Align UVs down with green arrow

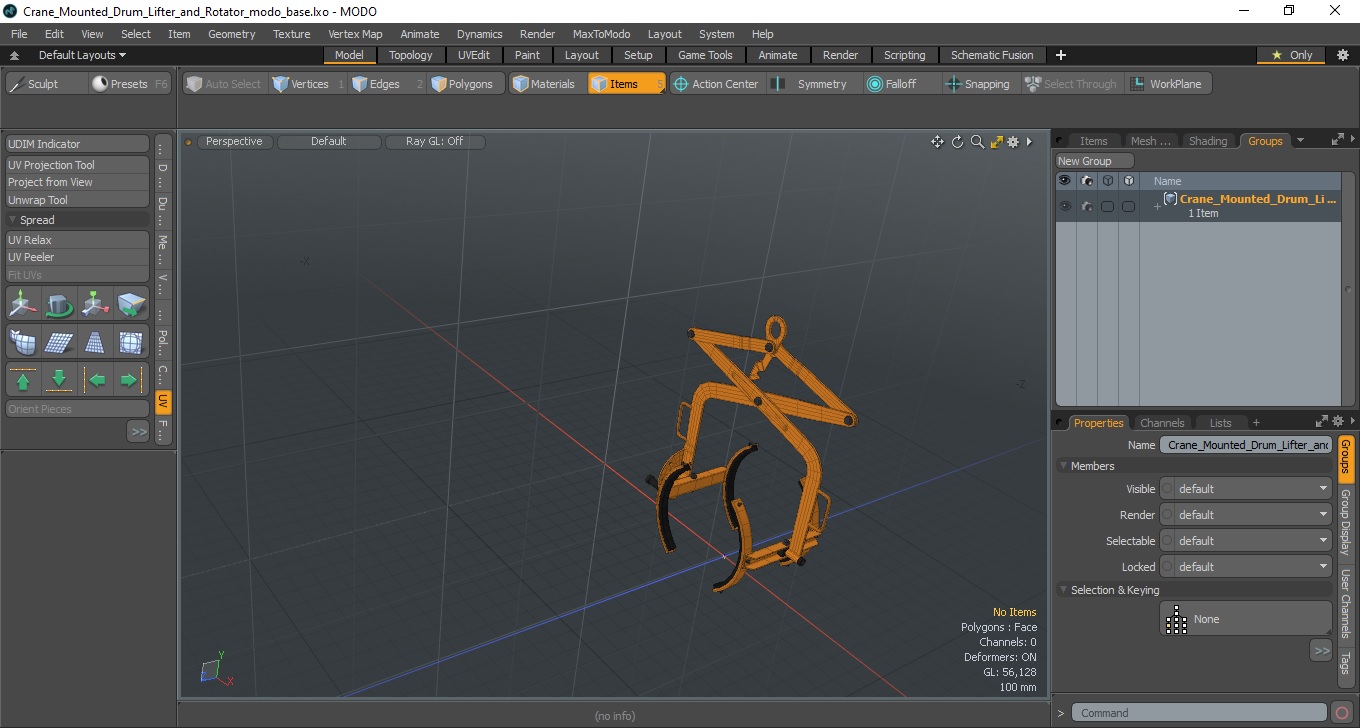click(59, 380)
